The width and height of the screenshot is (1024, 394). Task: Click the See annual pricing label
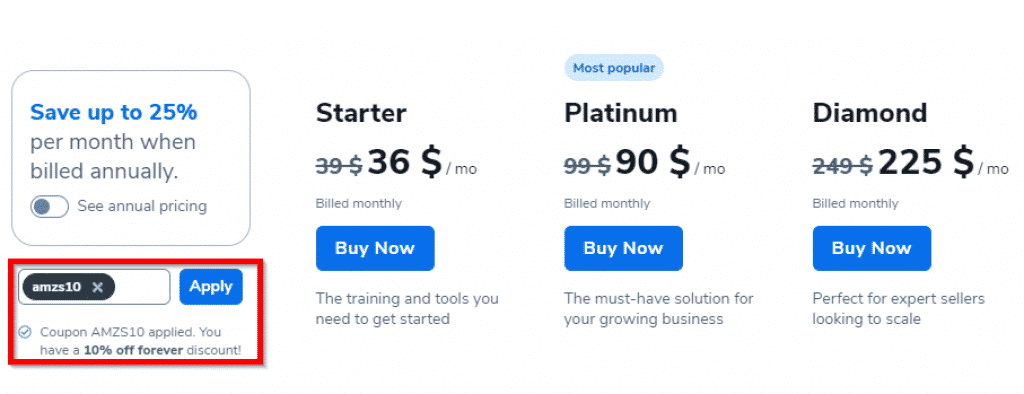pyautogui.click(x=142, y=206)
